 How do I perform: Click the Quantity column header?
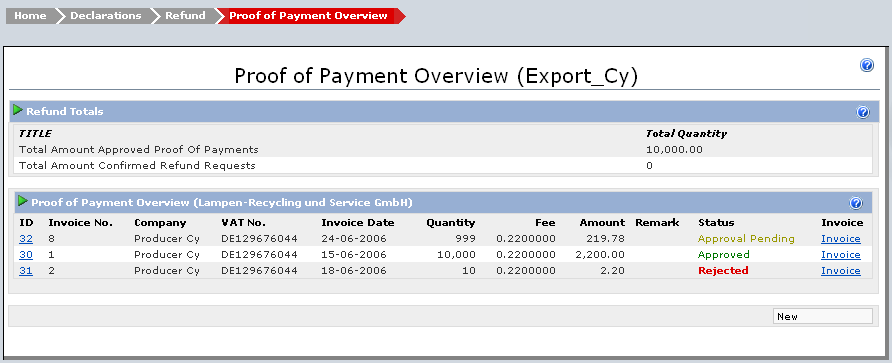(451, 223)
